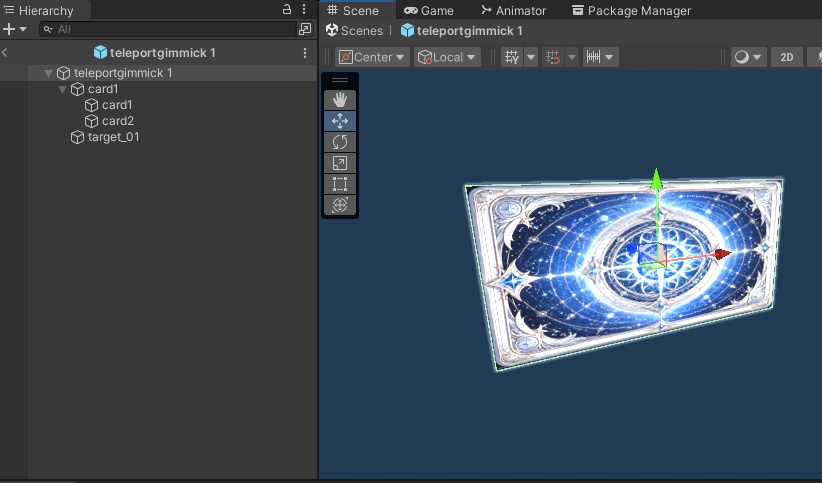Click the Scenes breadcrumb
The height and width of the screenshot is (483, 822).
[x=354, y=31]
